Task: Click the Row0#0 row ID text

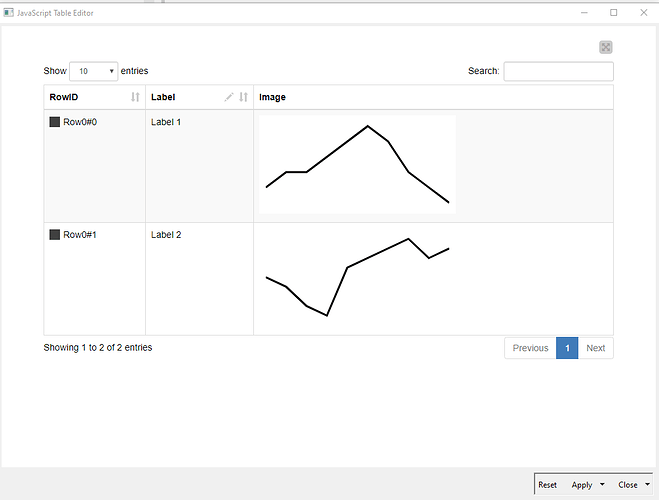Action: [x=80, y=122]
